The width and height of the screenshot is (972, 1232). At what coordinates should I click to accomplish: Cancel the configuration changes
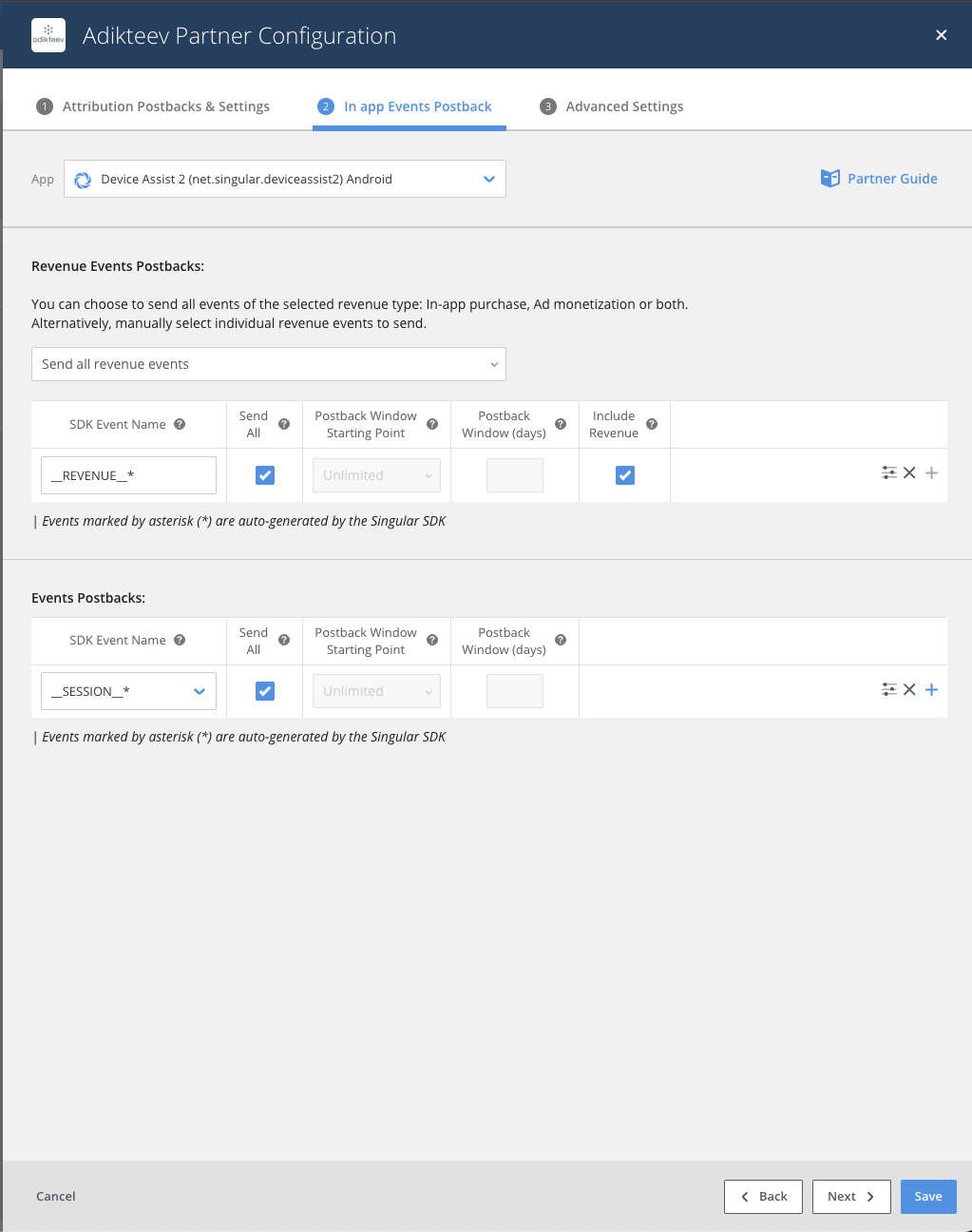pos(55,1196)
